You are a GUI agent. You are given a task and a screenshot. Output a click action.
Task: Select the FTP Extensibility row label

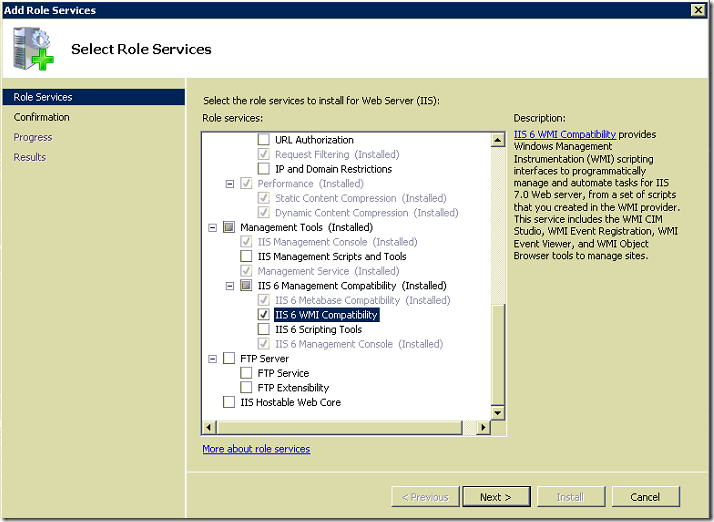tap(293, 388)
